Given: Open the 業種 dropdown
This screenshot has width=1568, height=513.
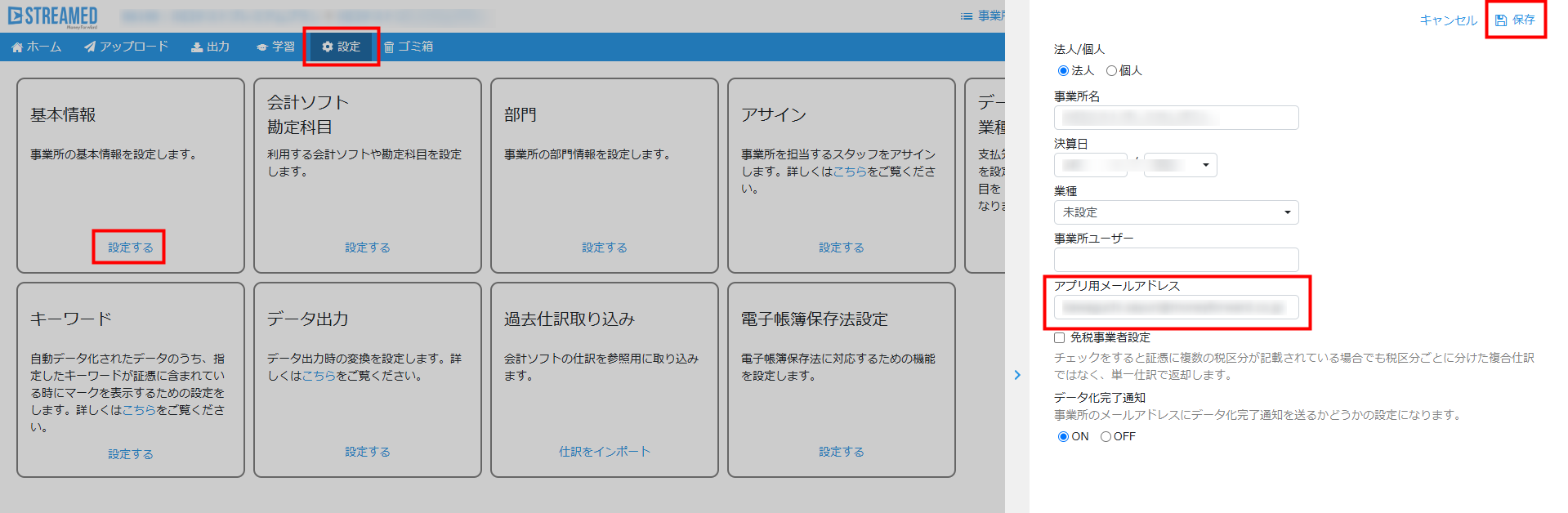Looking at the screenshot, I should pyautogui.click(x=1176, y=212).
